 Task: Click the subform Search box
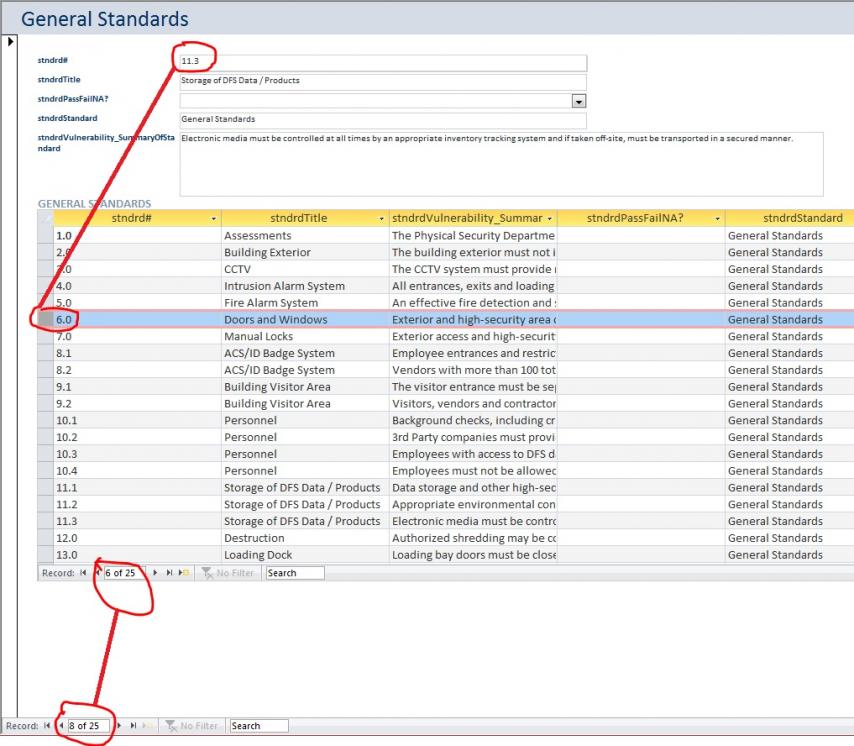point(294,573)
